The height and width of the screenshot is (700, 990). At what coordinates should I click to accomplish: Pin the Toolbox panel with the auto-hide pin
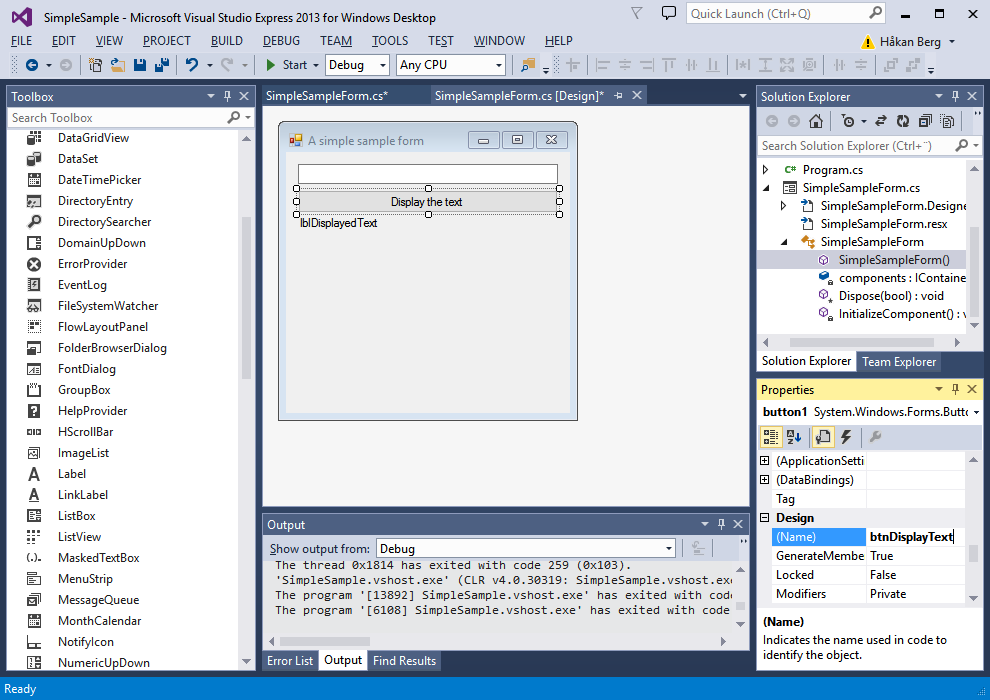point(227,96)
